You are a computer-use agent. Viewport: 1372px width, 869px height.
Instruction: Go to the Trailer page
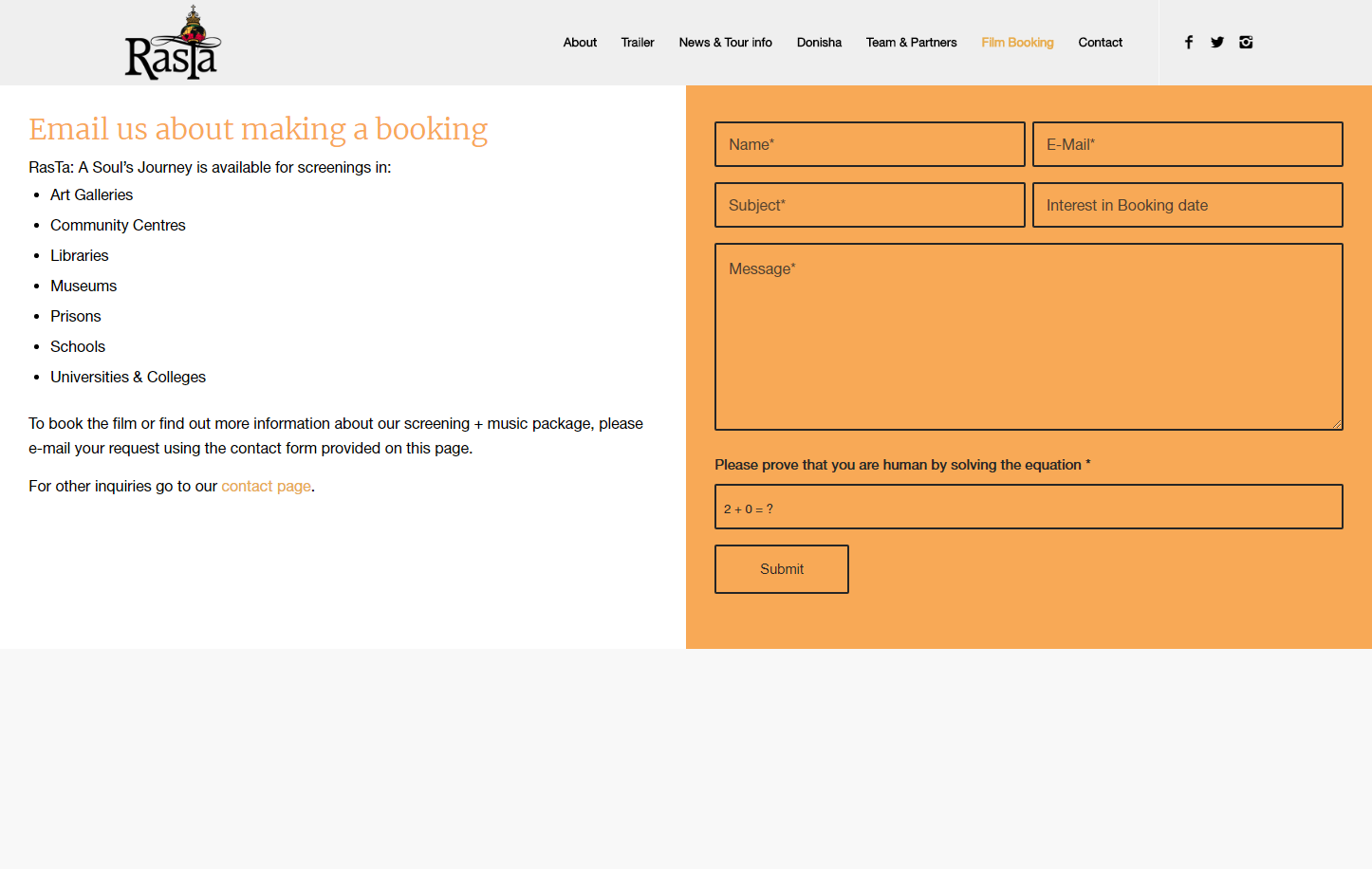(x=638, y=43)
